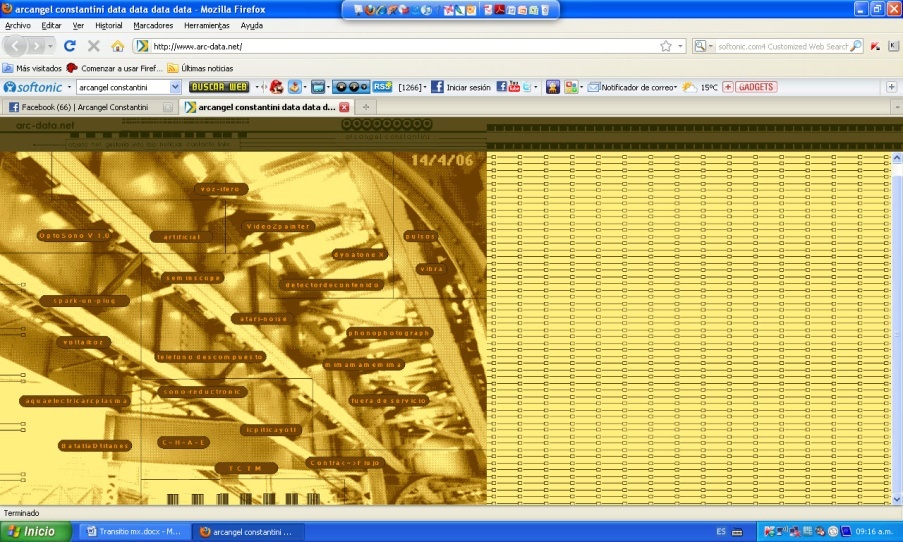Click the search magnifier icon
The width and height of the screenshot is (903, 542).
tap(855, 46)
